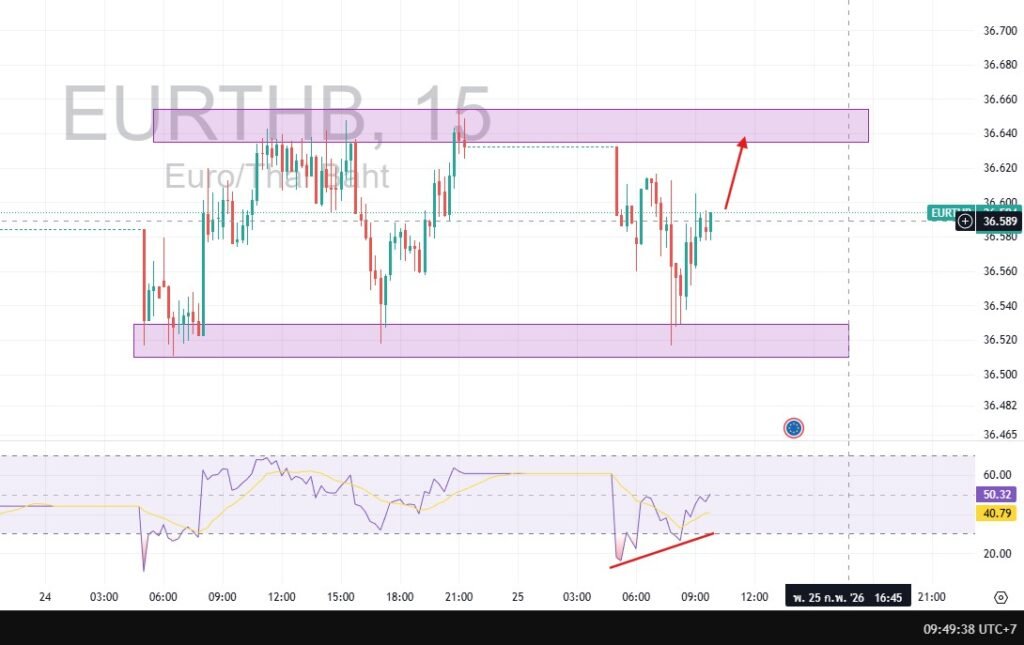Click the 60.00 level on RSI scale
Image resolution: width=1024 pixels, height=645 pixels.
[x=998, y=474]
